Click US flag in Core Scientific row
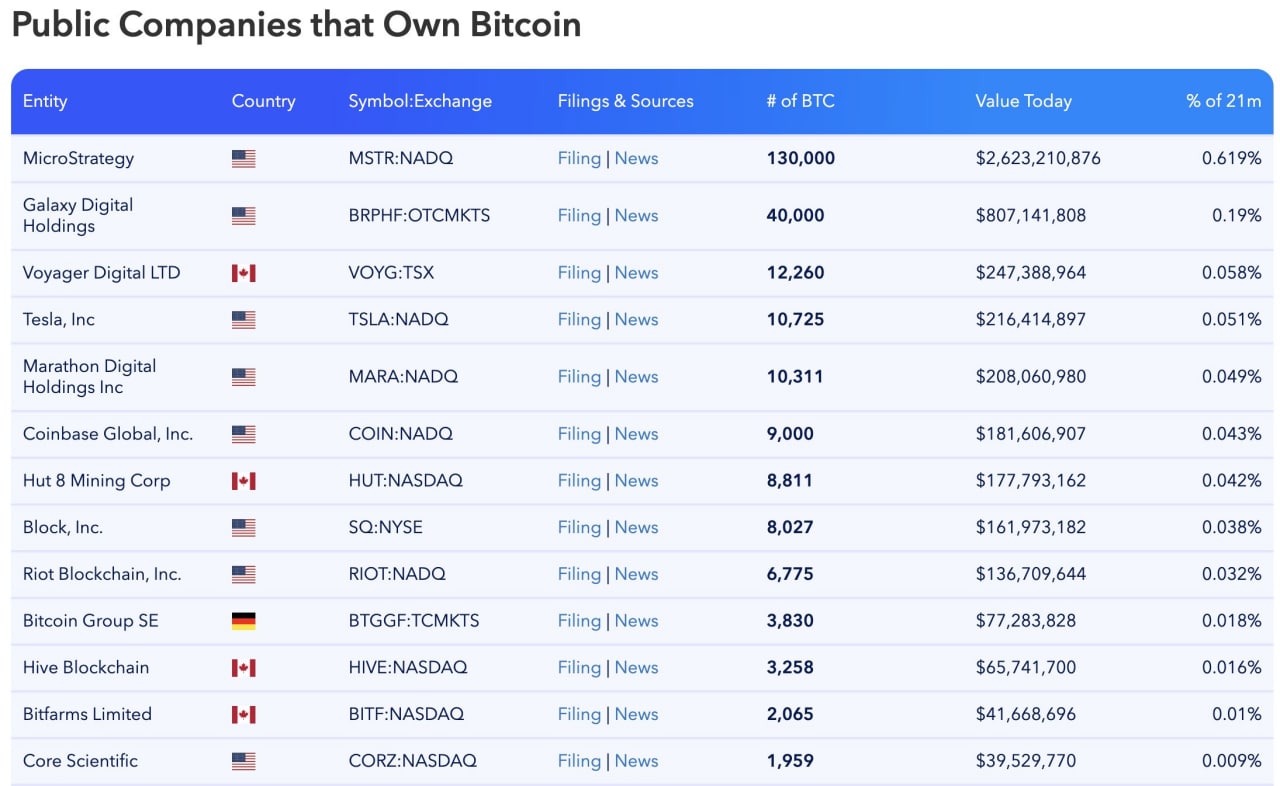The width and height of the screenshot is (1280, 786). pos(243,761)
